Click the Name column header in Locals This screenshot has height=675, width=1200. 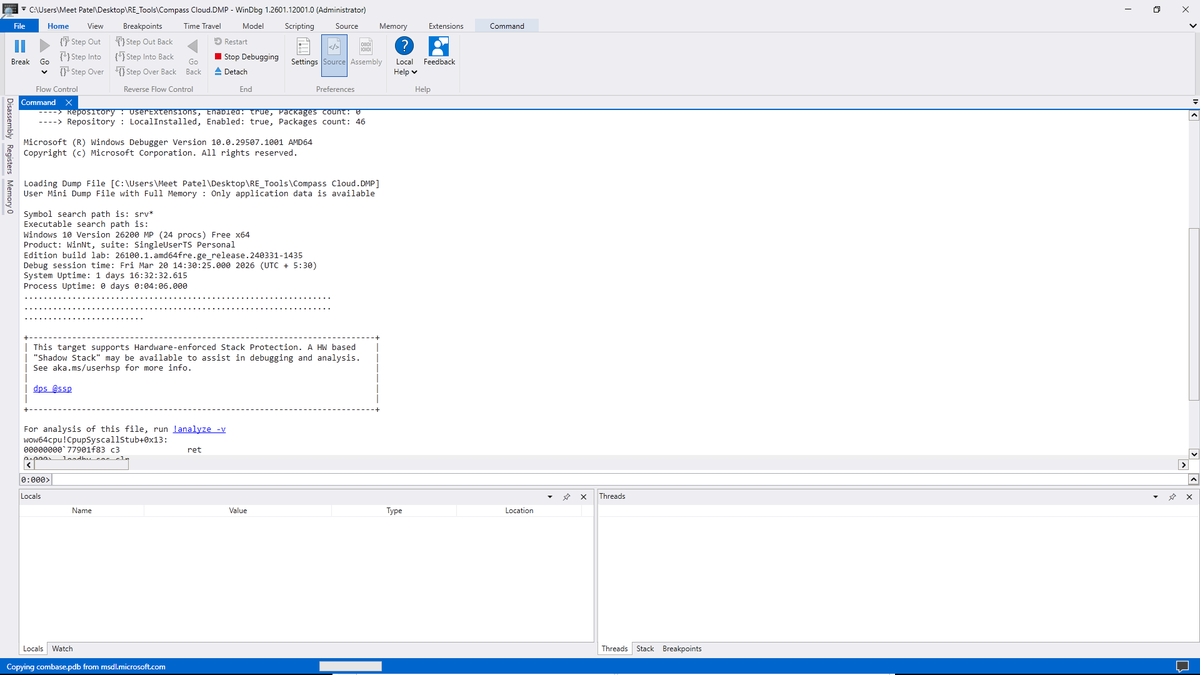click(82, 510)
